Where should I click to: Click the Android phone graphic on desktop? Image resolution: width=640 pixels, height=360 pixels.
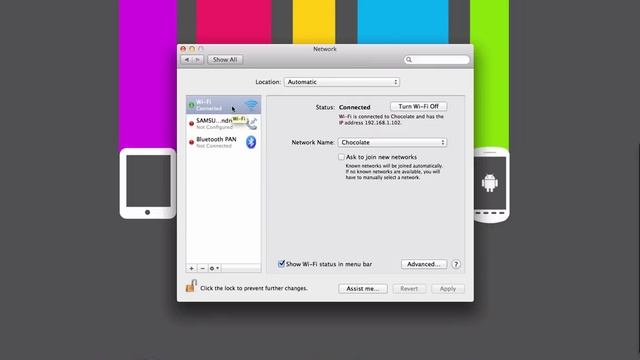coord(491,185)
